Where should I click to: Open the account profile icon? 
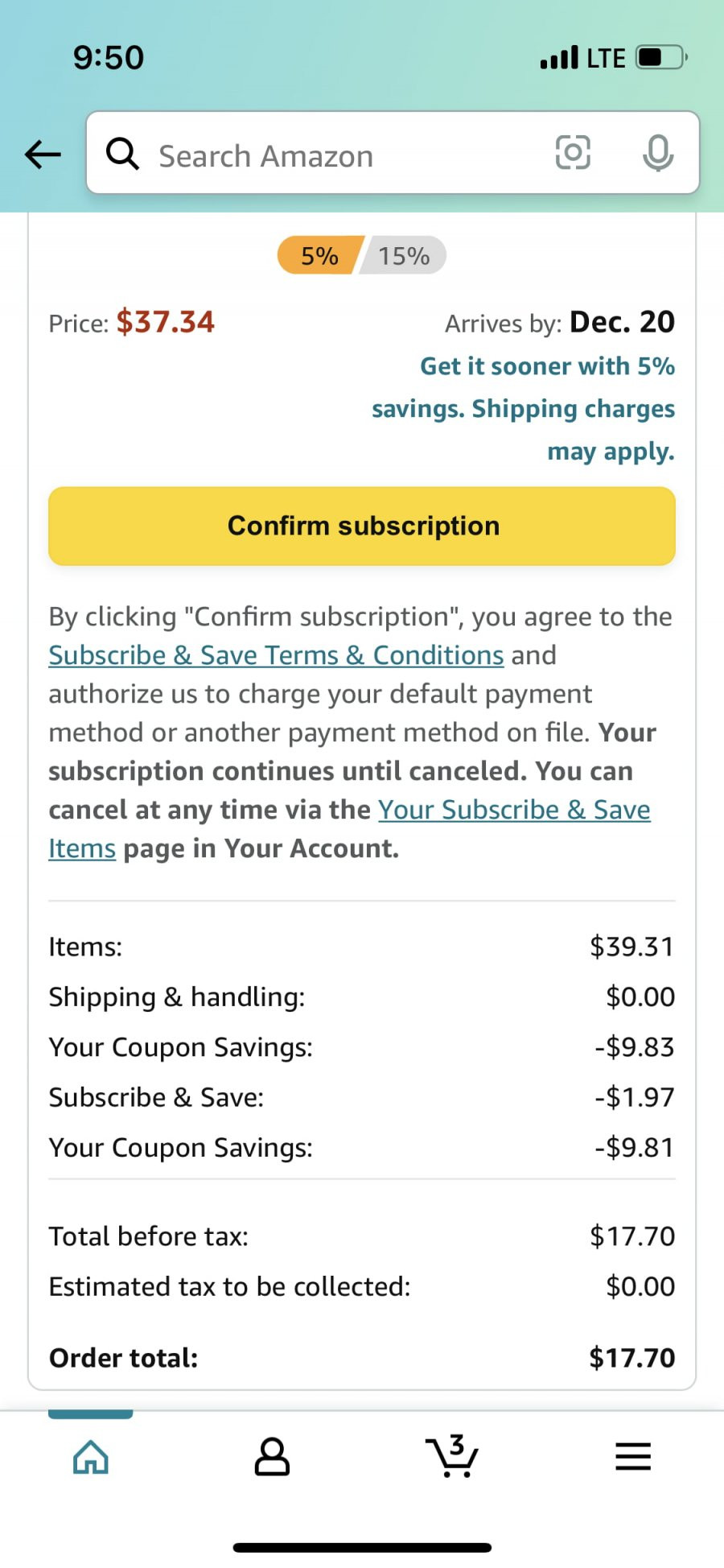point(272,1456)
